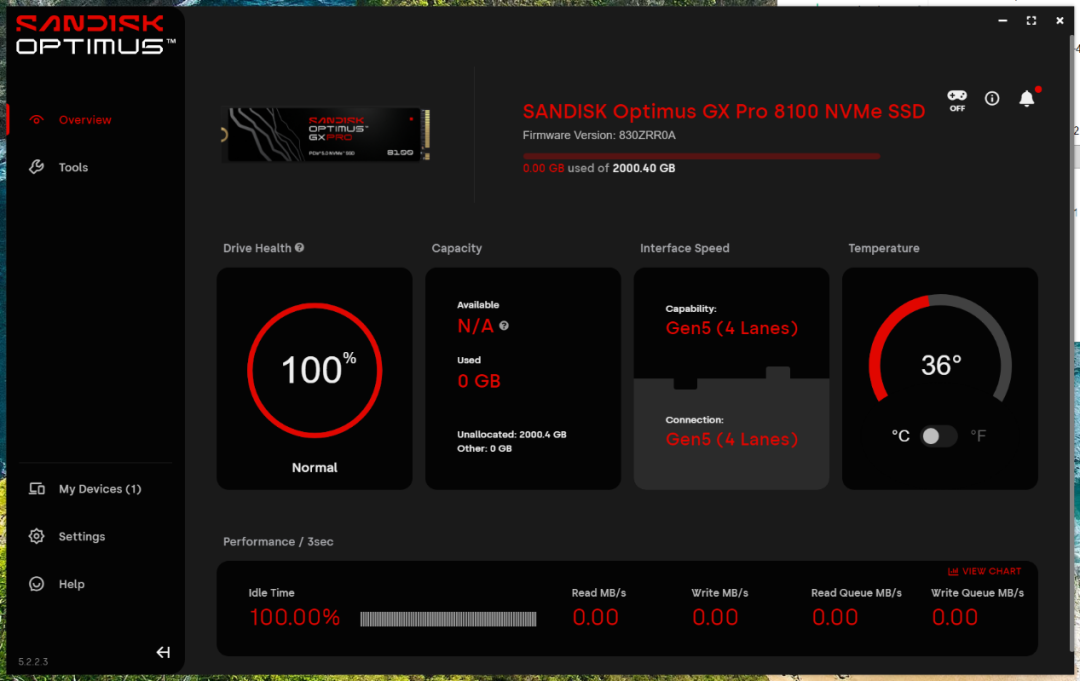The image size is (1080, 681).
Task: Open the Tools menu item
Action: [x=73, y=167]
